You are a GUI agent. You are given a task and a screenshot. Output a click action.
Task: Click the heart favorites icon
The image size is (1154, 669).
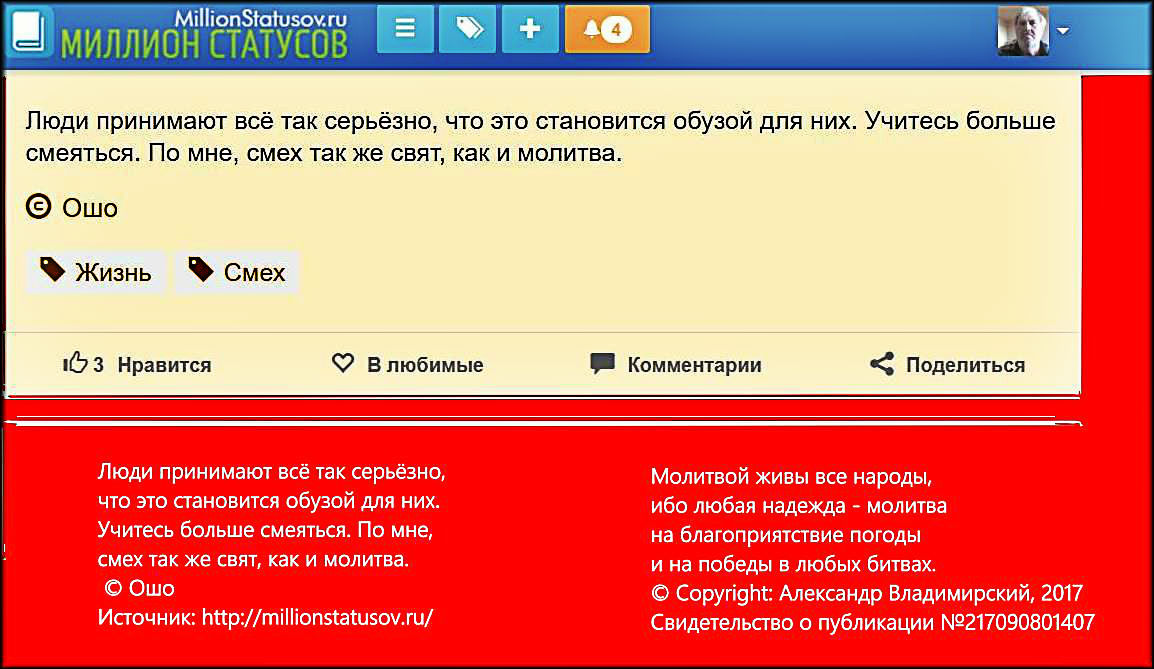(x=343, y=363)
